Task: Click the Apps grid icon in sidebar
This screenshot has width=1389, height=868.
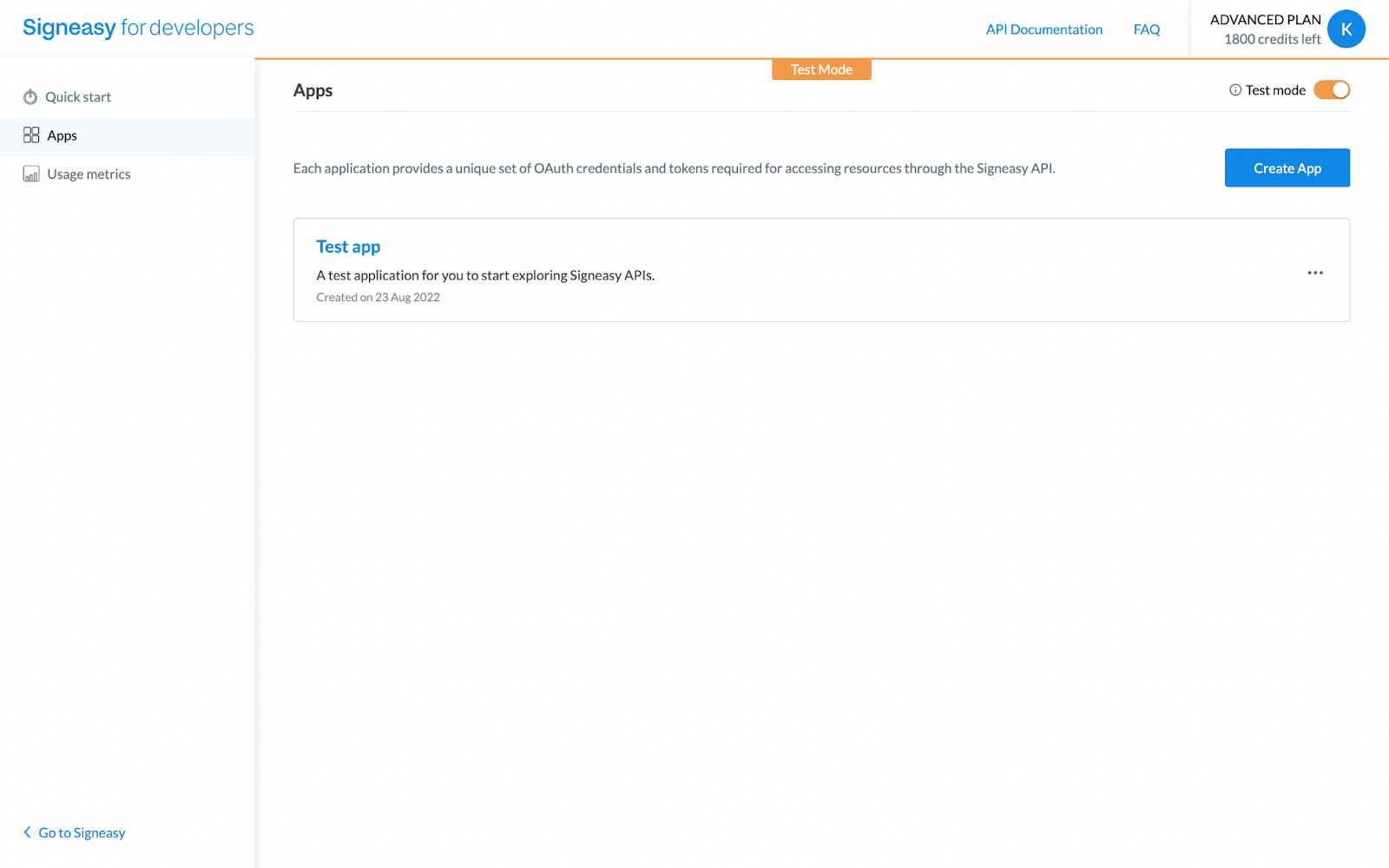Action: coord(31,135)
